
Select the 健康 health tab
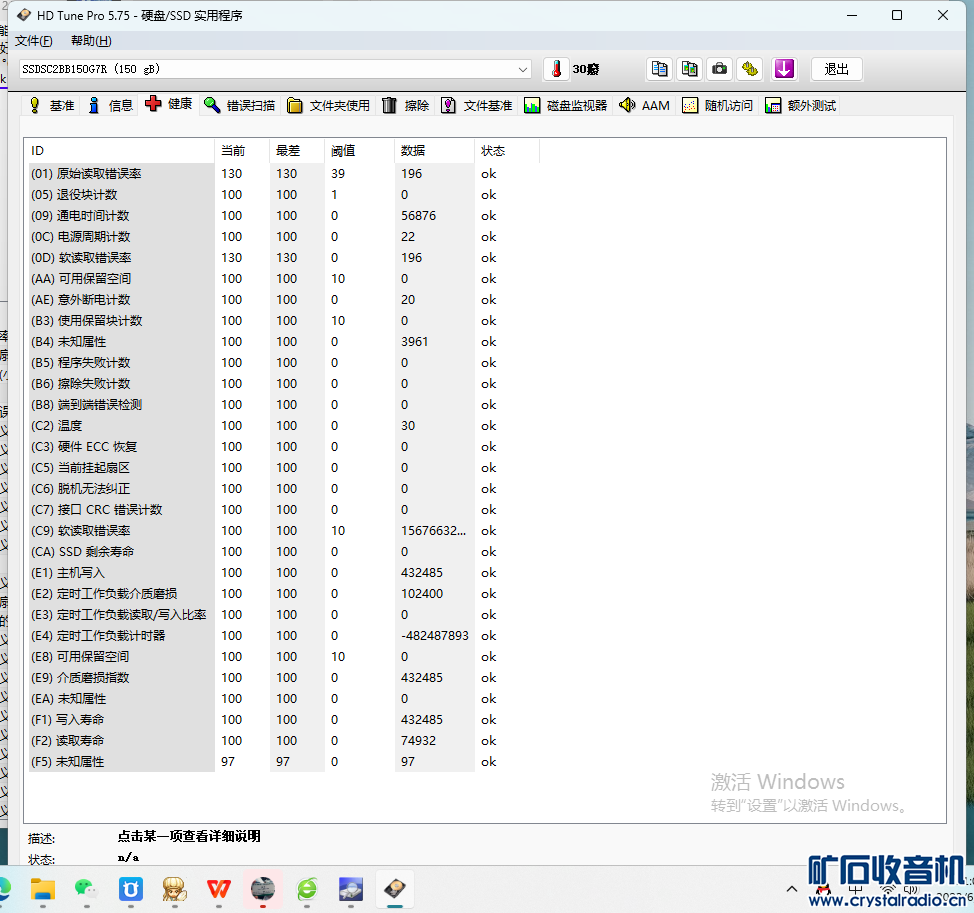[x=168, y=104]
